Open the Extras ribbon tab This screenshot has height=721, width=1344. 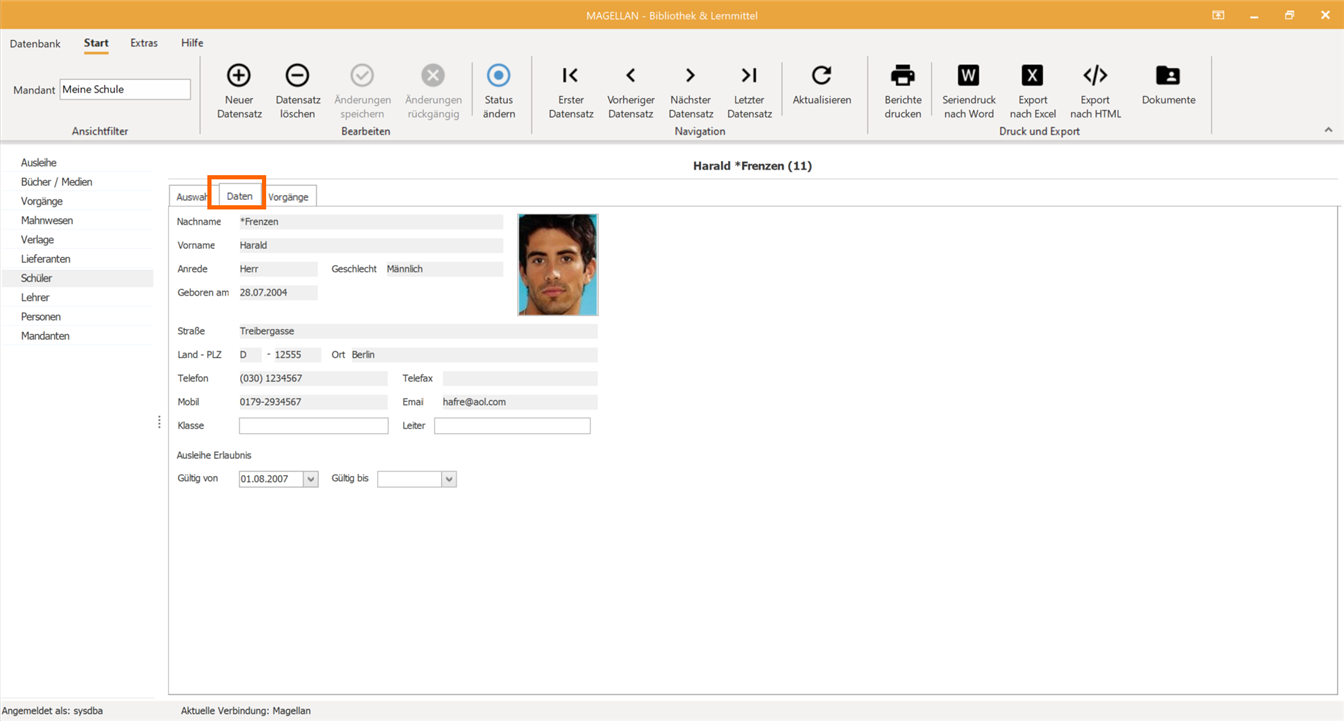point(144,43)
